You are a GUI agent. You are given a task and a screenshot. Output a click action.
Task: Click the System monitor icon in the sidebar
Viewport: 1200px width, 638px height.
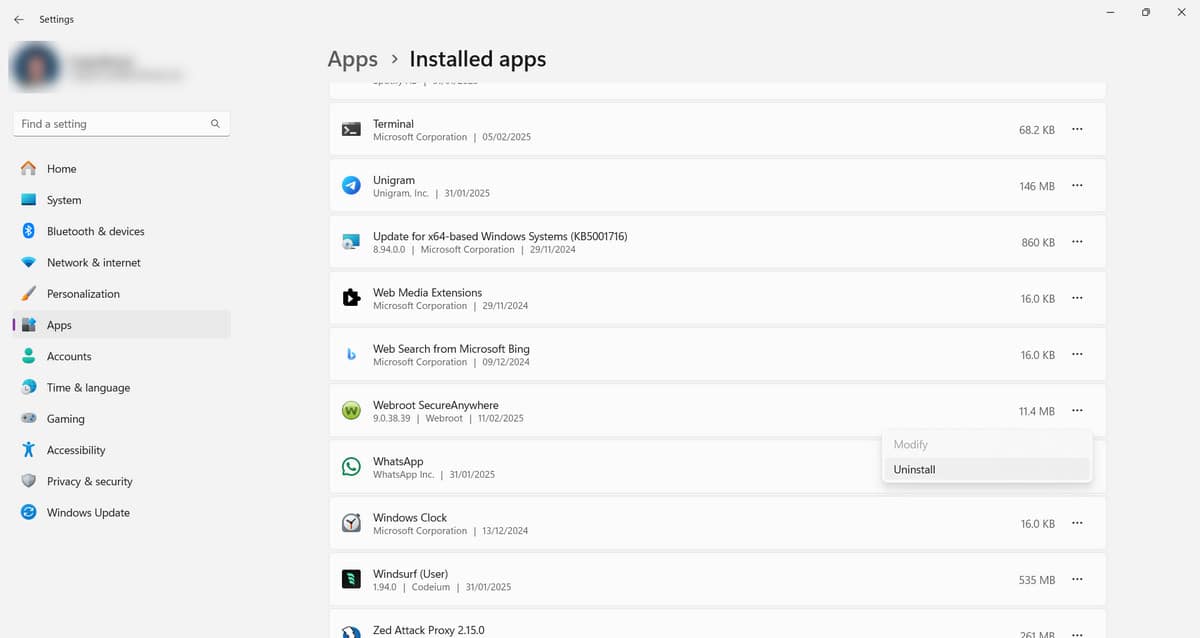pyautogui.click(x=29, y=200)
